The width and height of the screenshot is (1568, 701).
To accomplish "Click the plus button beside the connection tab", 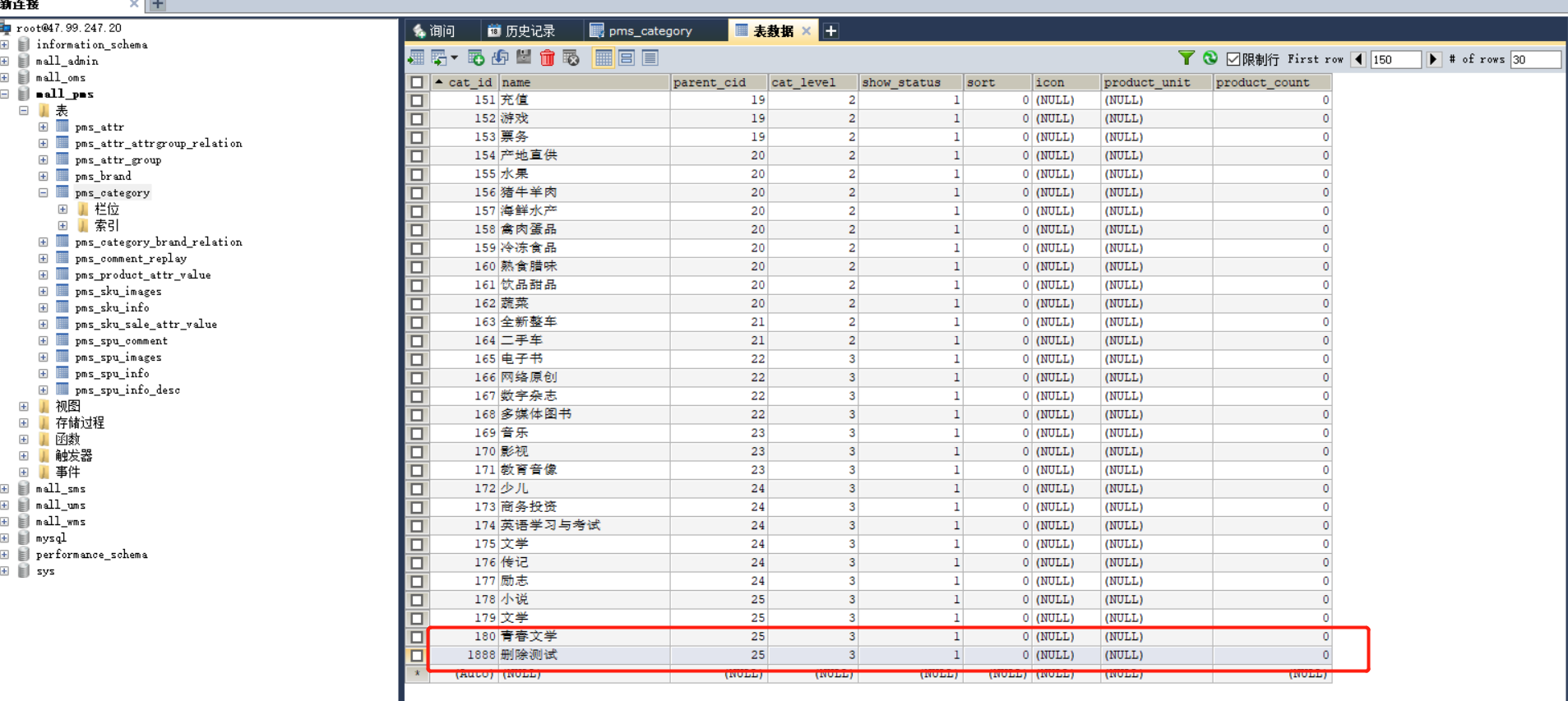I will click(x=158, y=5).
